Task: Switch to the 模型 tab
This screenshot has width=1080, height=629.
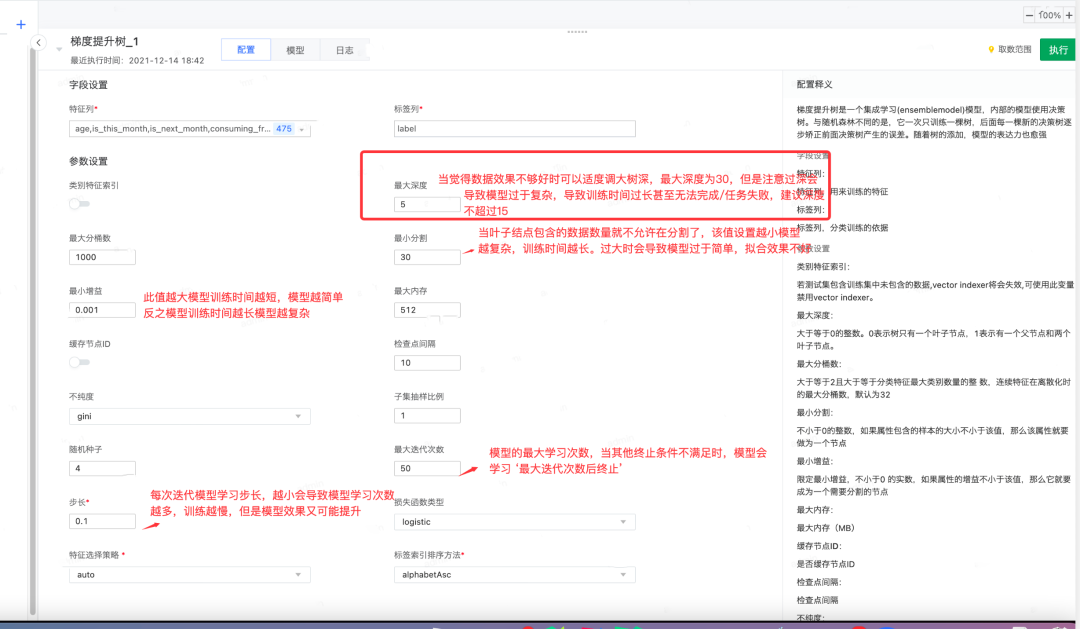Action: (x=296, y=47)
